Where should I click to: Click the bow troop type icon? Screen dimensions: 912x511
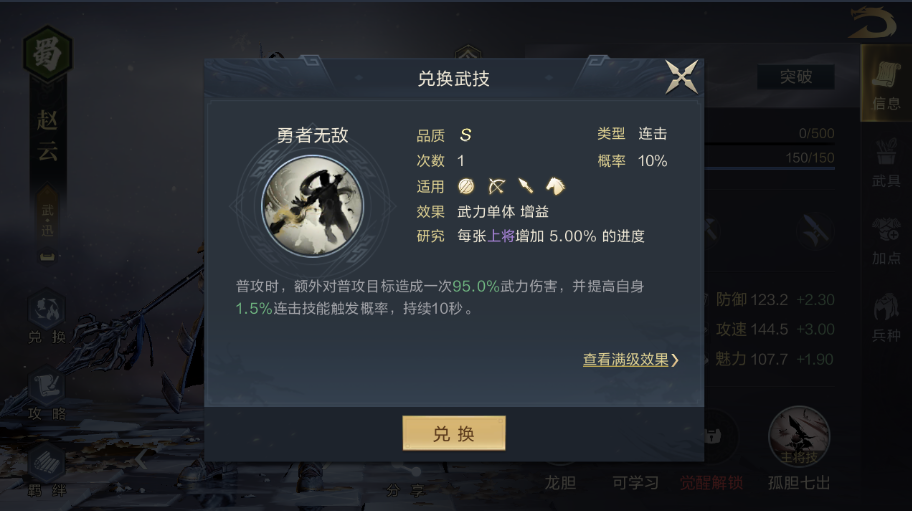(x=496, y=186)
